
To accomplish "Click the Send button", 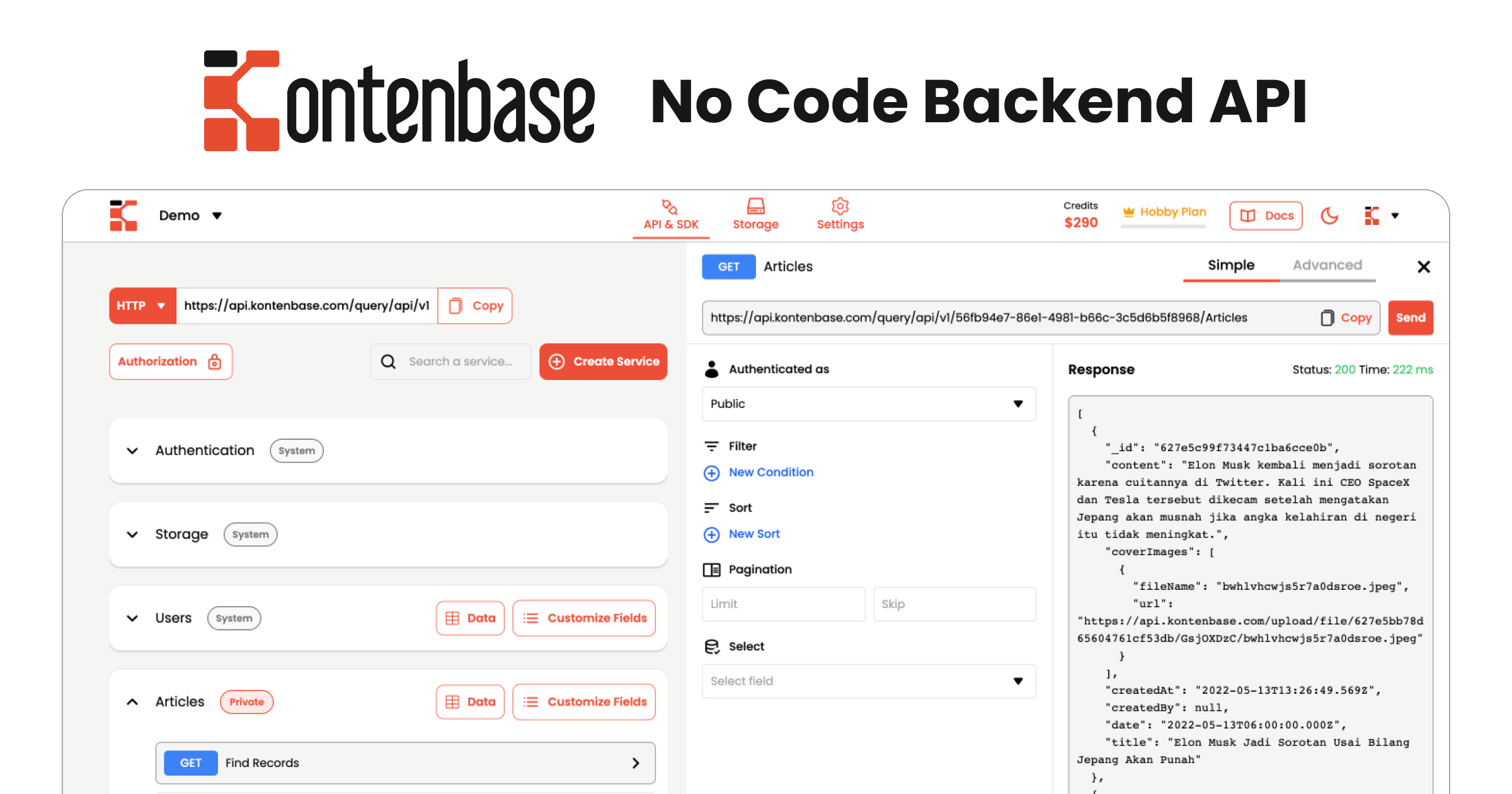I will (x=1411, y=318).
